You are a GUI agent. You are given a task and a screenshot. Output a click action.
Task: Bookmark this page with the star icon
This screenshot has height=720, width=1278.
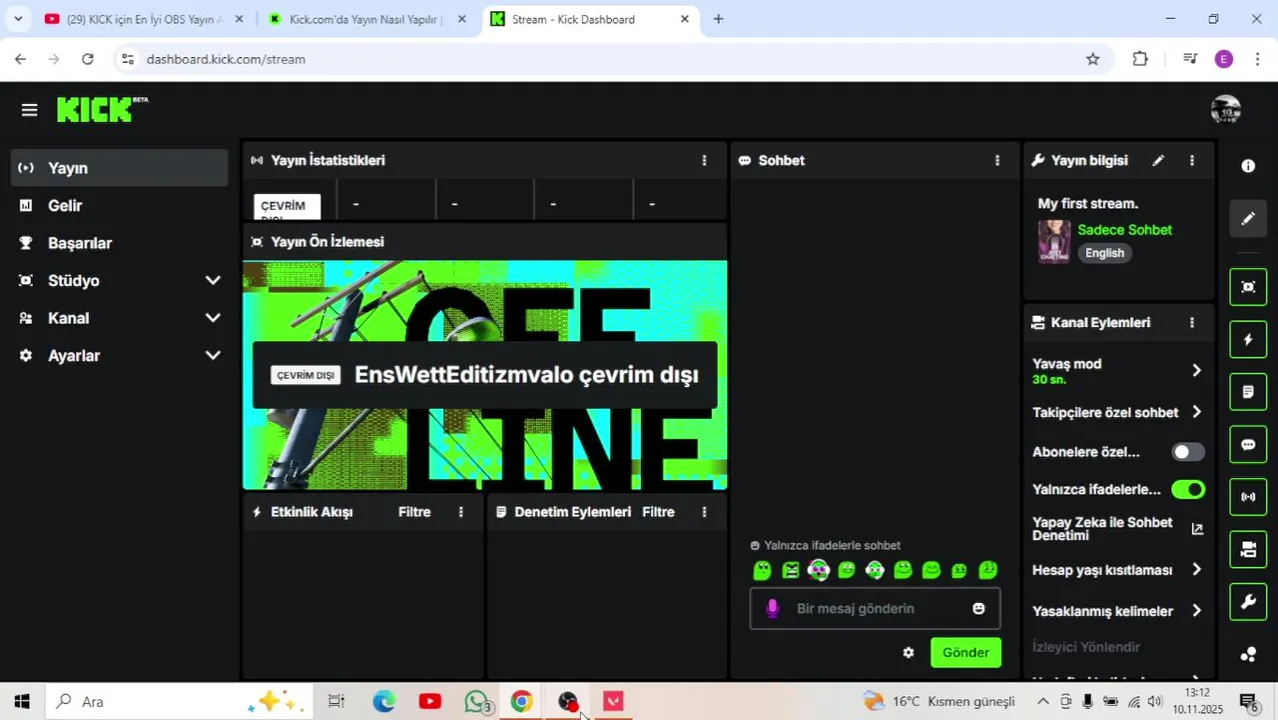(x=1093, y=59)
